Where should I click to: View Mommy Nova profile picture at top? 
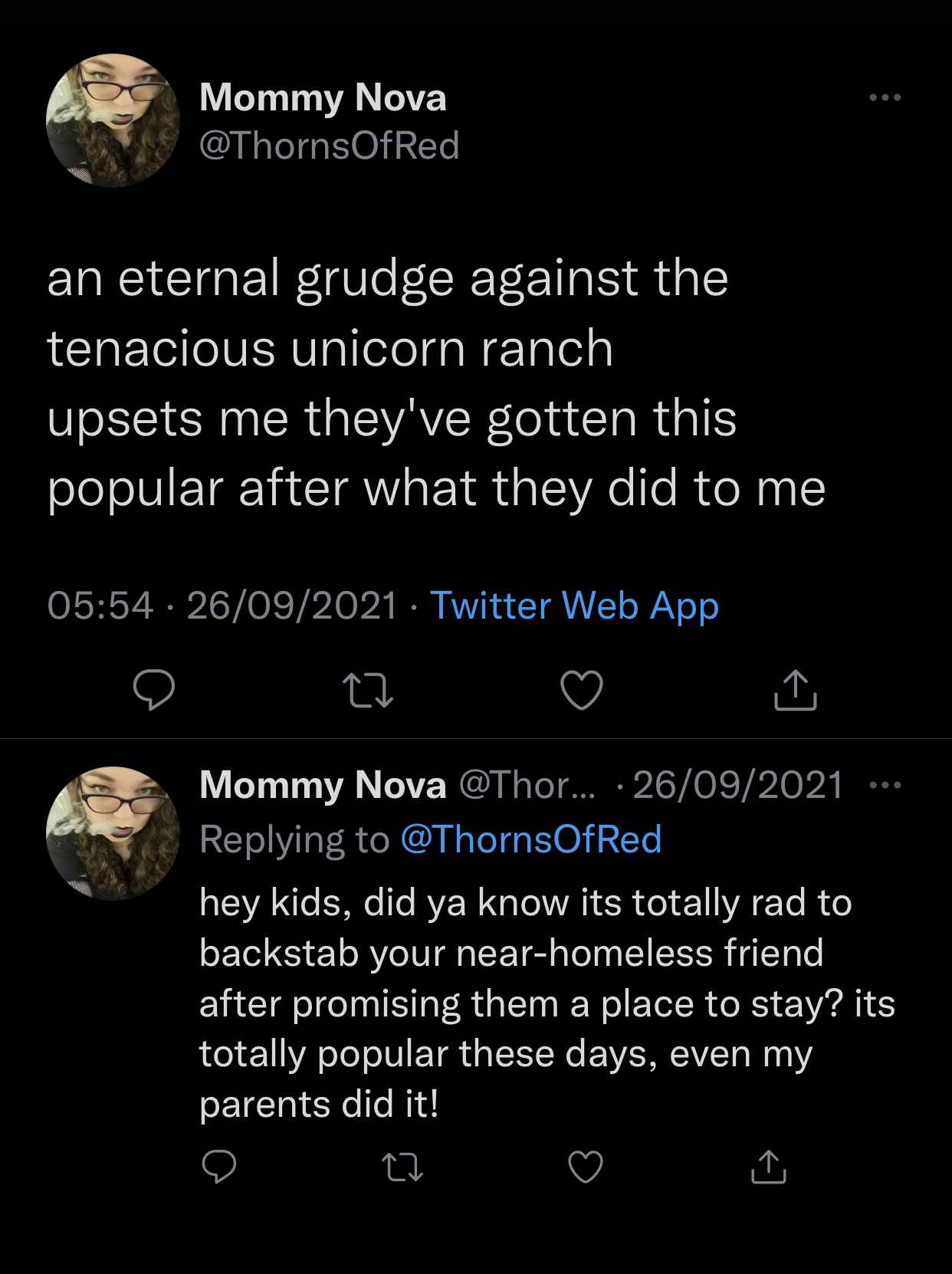[113, 120]
